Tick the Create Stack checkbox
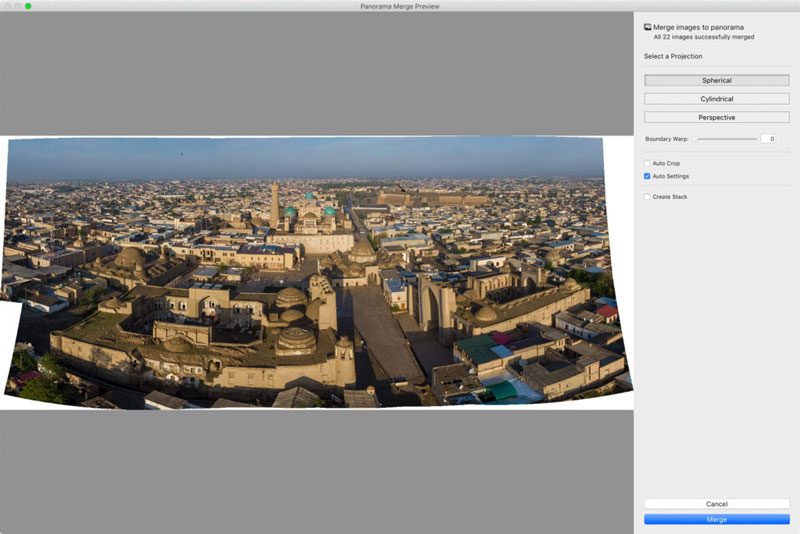The width and height of the screenshot is (800, 534). 647,197
